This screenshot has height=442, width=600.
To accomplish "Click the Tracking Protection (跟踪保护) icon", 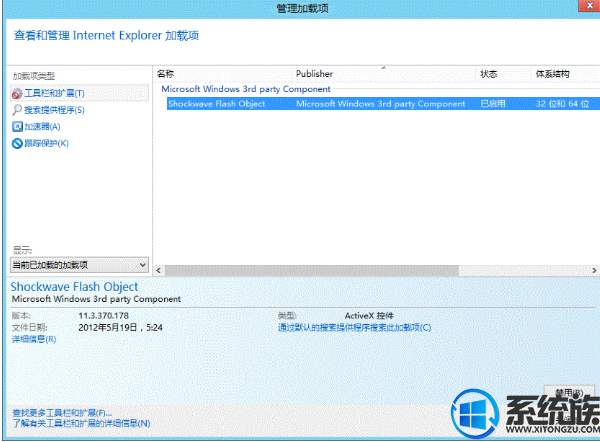I will 17,144.
